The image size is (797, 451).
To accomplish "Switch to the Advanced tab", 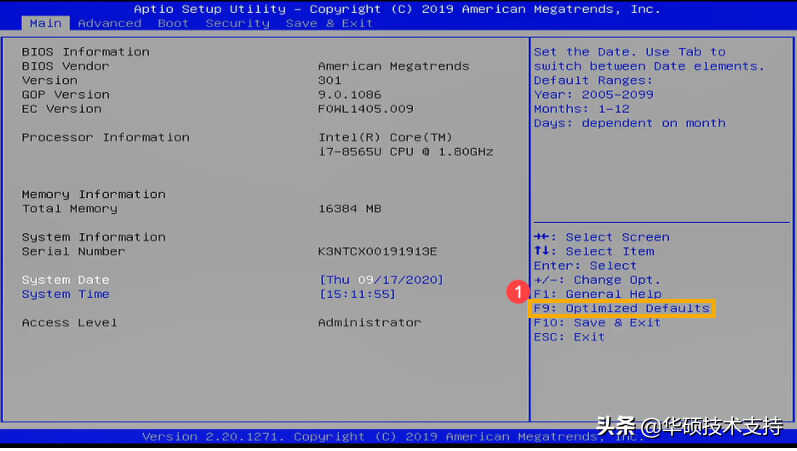I will coord(110,23).
